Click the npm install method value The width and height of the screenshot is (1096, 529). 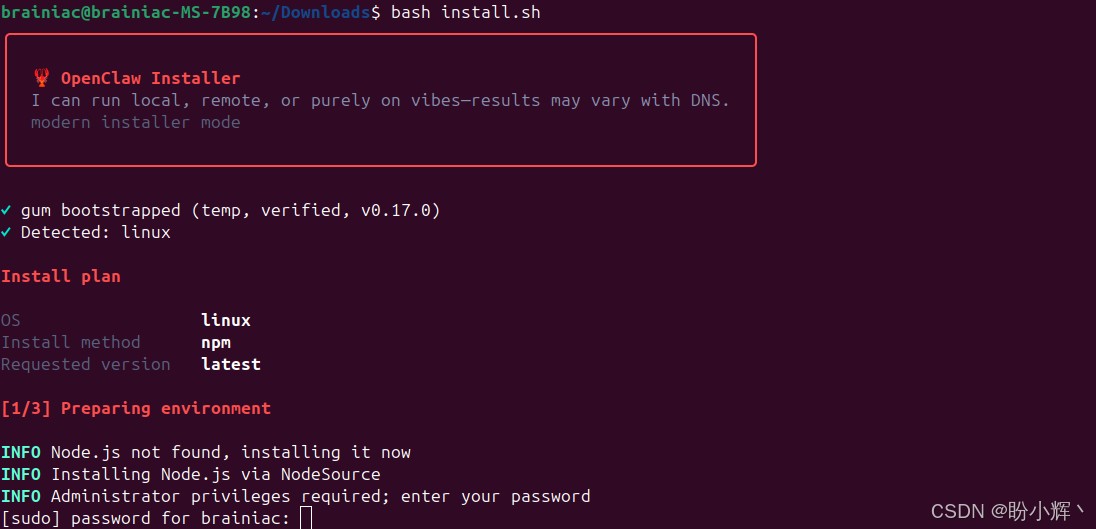[x=216, y=343]
